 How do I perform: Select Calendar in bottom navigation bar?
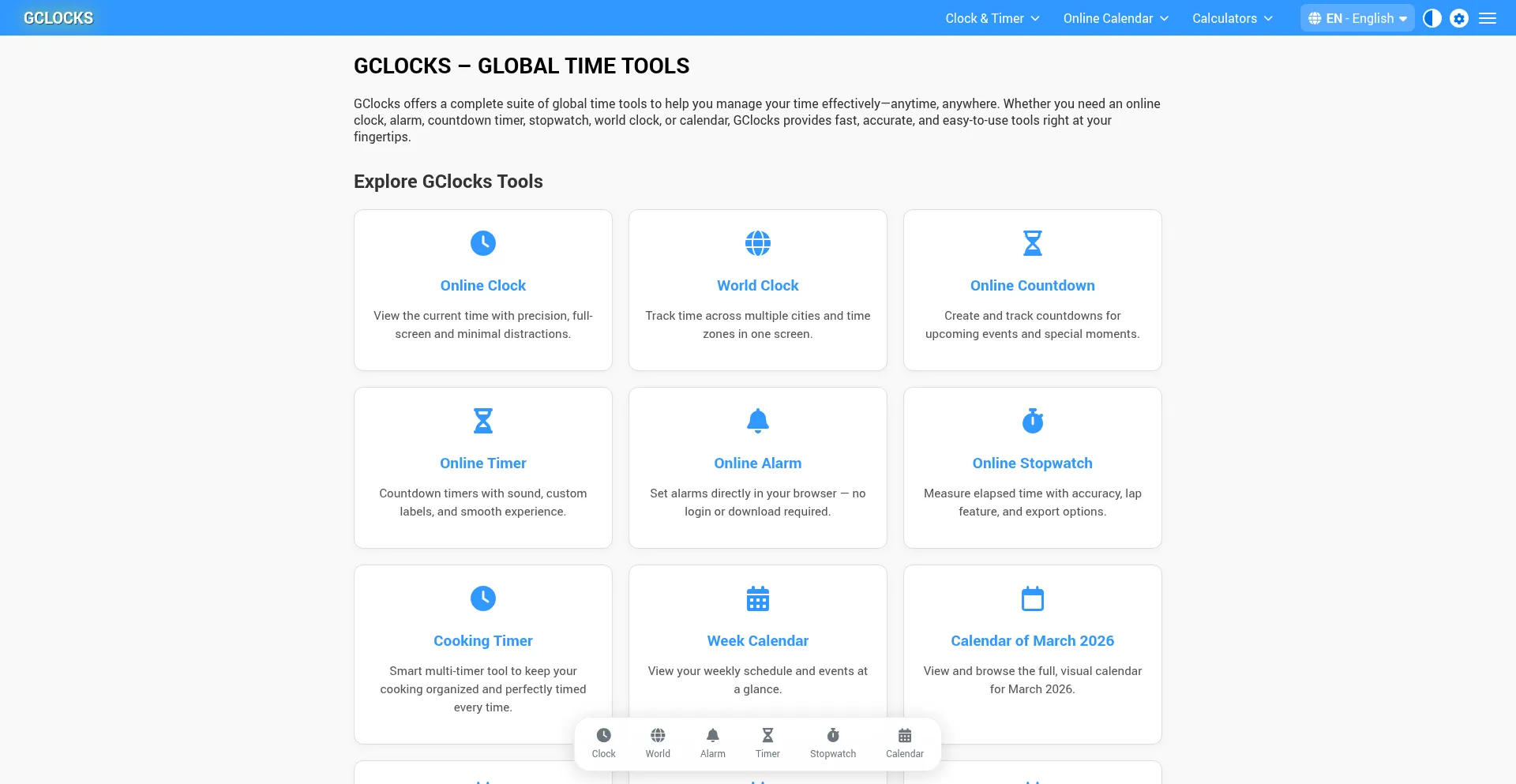coord(905,744)
